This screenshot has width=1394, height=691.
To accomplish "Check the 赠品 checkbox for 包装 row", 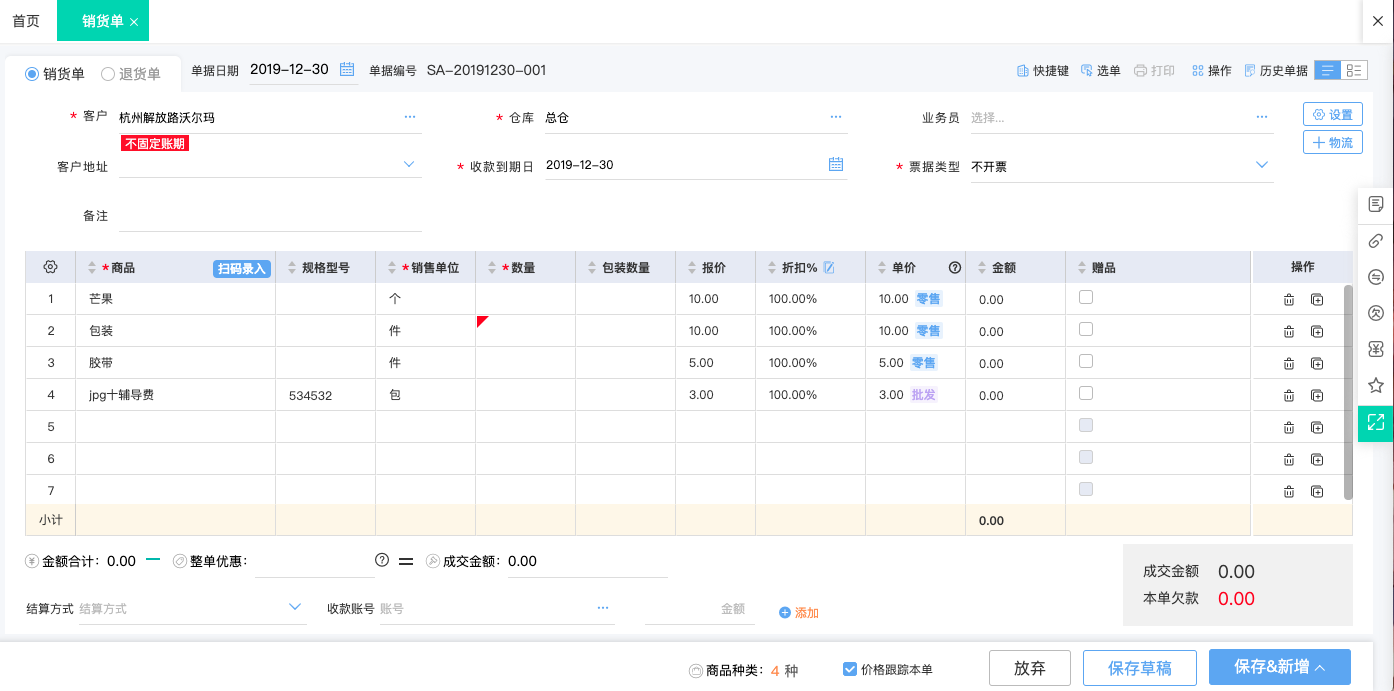I will (x=1085, y=330).
